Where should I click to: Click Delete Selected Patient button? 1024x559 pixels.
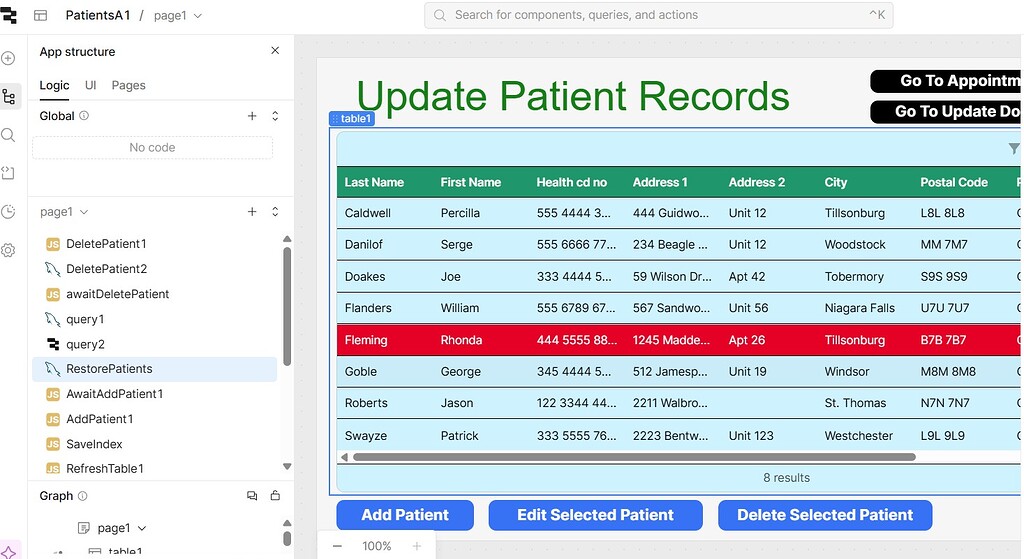point(825,515)
